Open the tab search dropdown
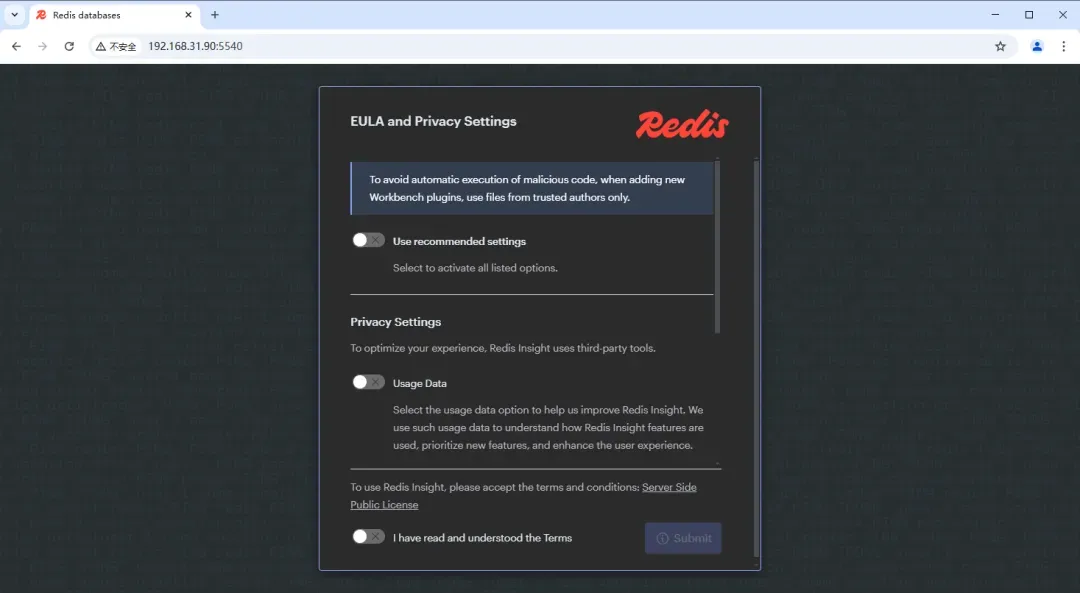This screenshot has height=593, width=1080. pos(14,14)
